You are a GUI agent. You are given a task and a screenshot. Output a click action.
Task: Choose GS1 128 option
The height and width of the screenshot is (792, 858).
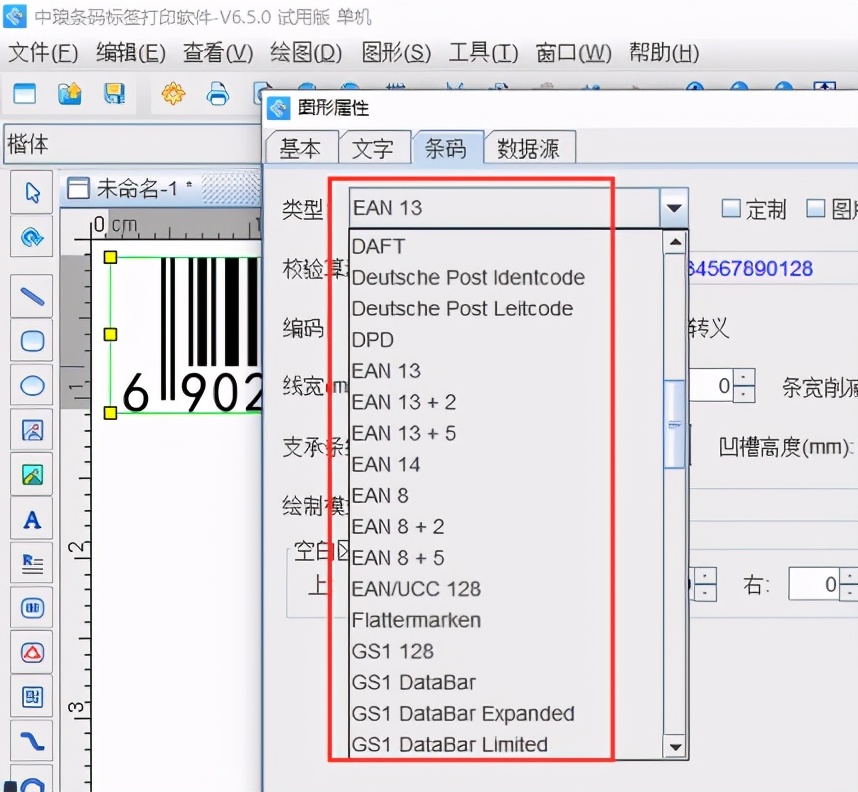click(x=506, y=652)
